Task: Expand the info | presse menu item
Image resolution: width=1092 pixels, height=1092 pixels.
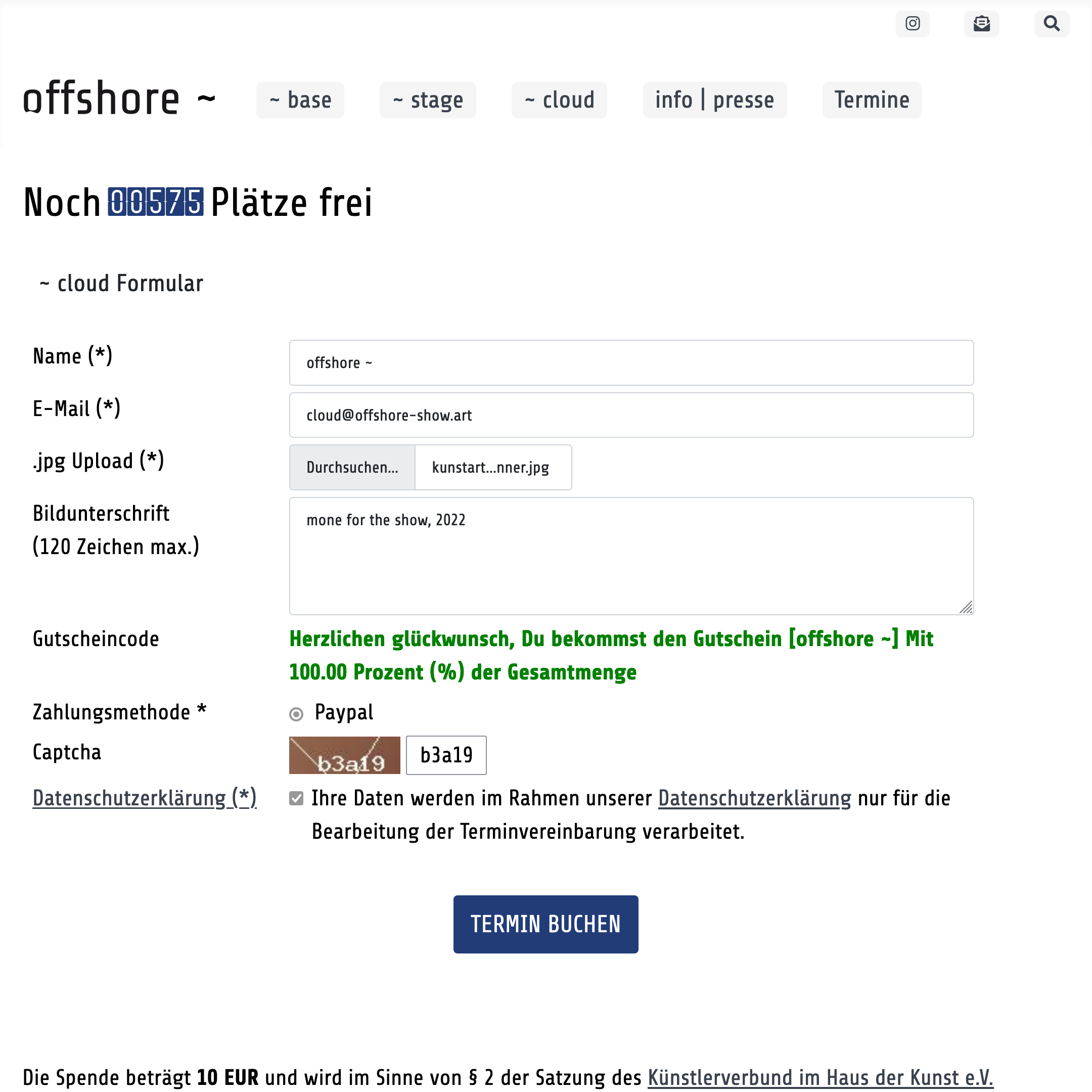Action: [x=715, y=100]
